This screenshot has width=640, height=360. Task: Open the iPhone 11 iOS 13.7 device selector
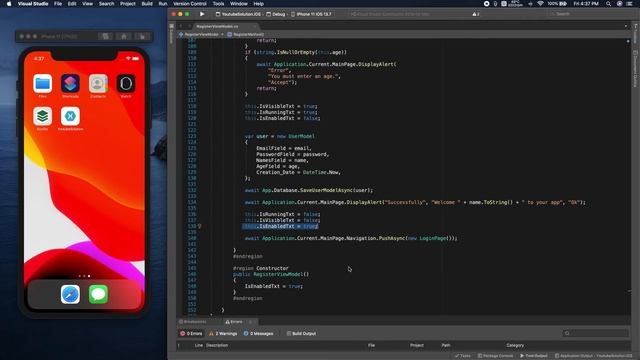[312, 14]
